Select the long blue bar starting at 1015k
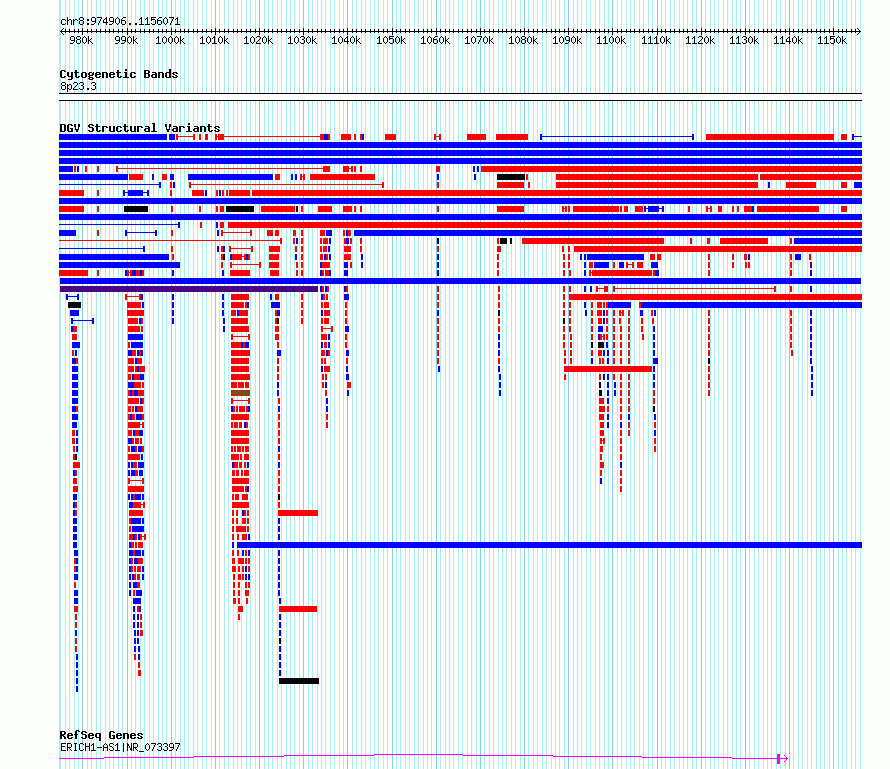890x769 pixels. (549, 545)
